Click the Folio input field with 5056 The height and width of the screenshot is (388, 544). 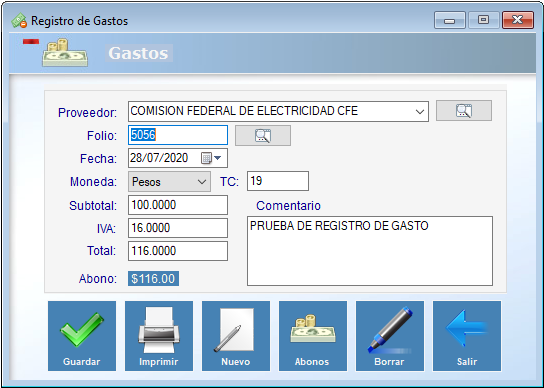coord(178,135)
